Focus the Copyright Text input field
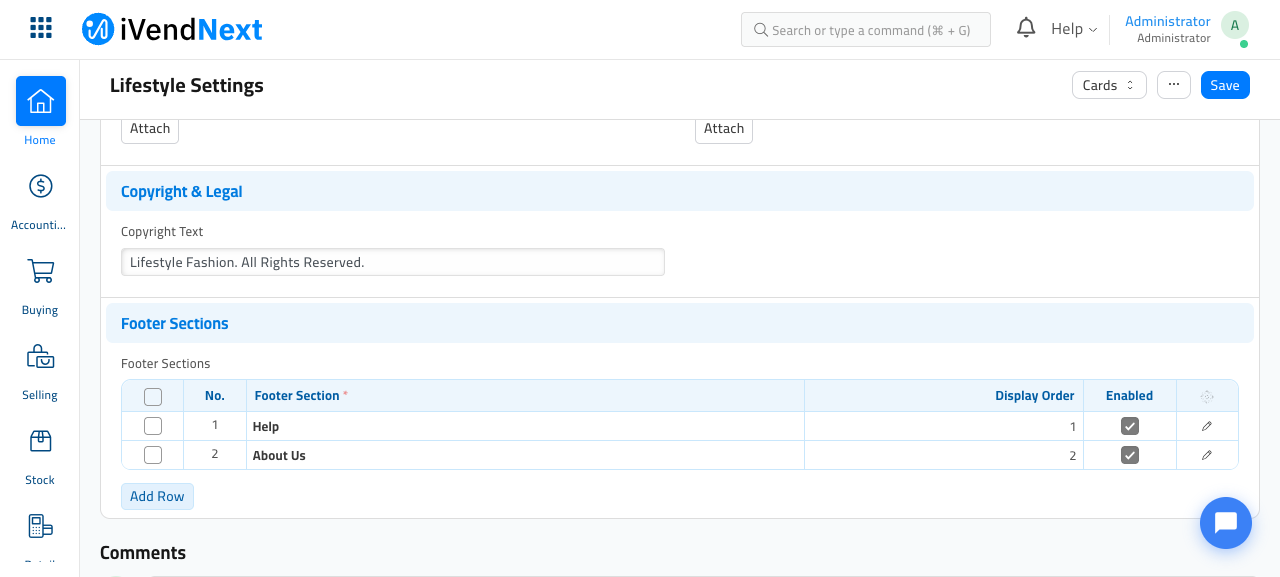Screen dimensions: 1280x577 coord(393,262)
